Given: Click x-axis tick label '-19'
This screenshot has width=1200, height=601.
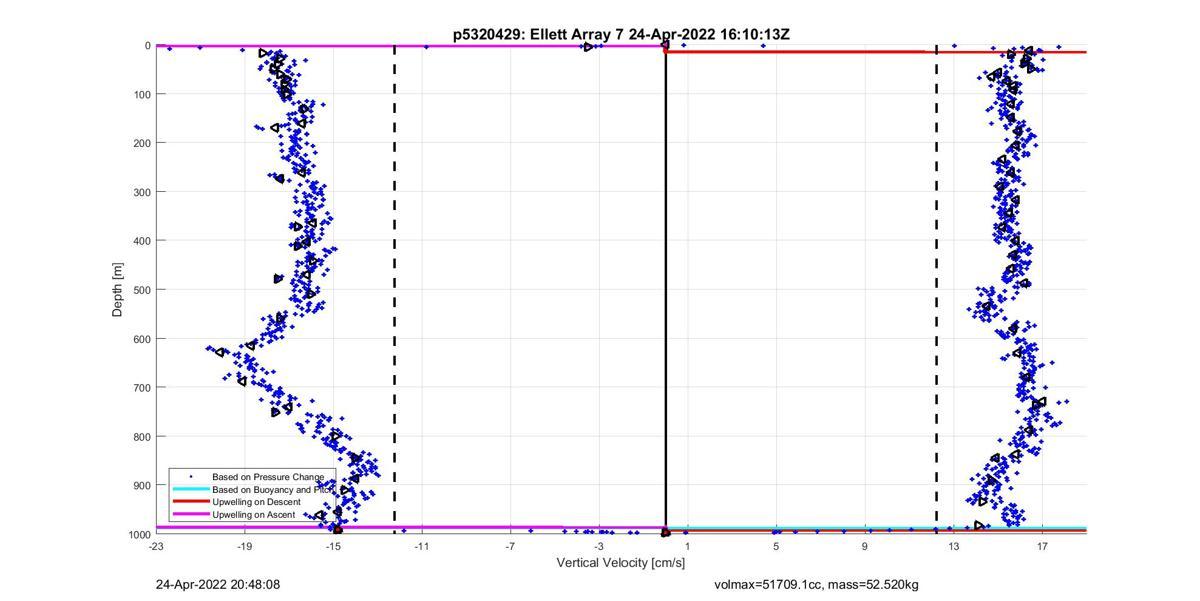Looking at the screenshot, I should tap(245, 546).
